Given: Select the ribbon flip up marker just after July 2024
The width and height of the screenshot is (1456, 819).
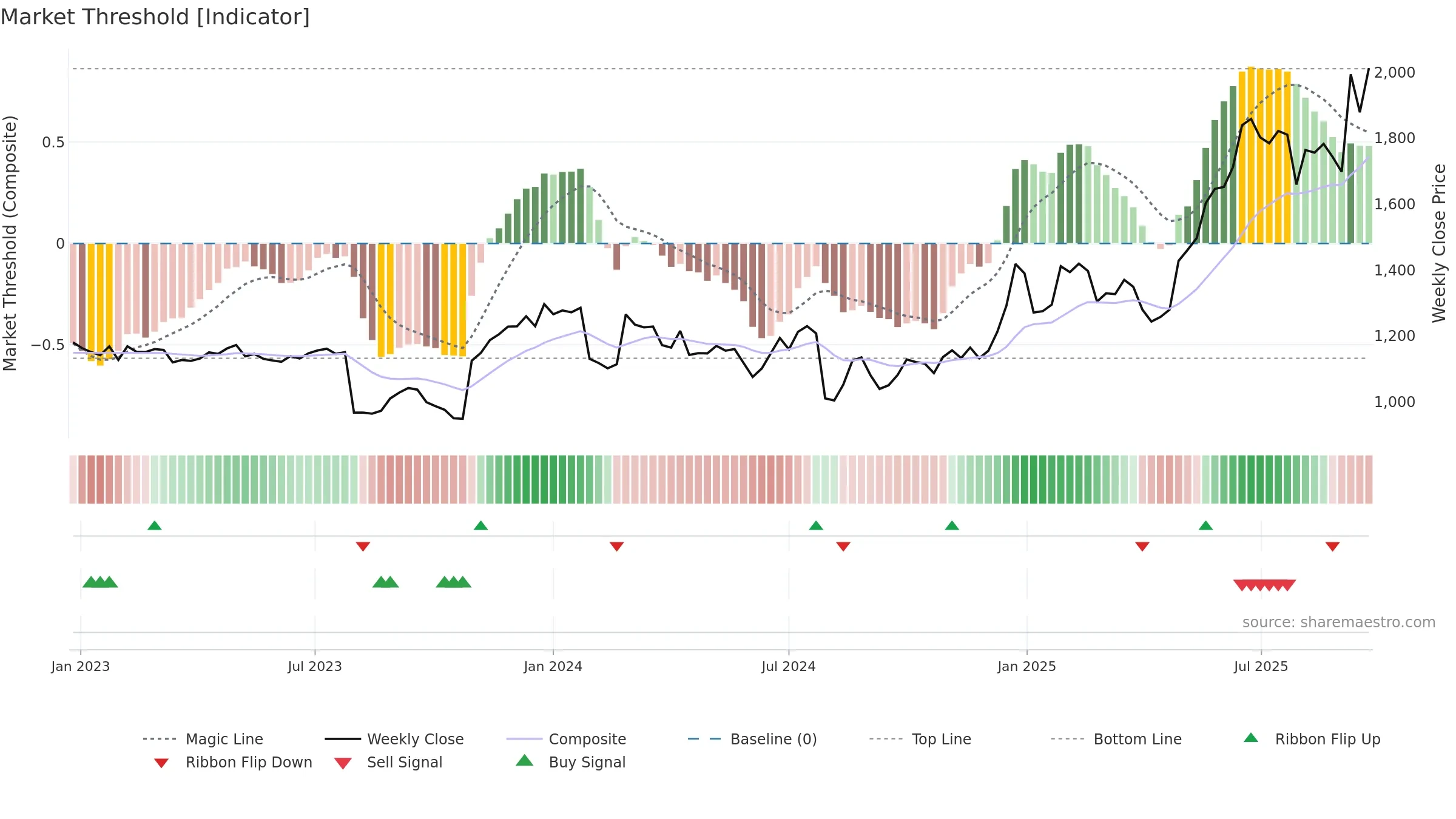Looking at the screenshot, I should [x=816, y=525].
